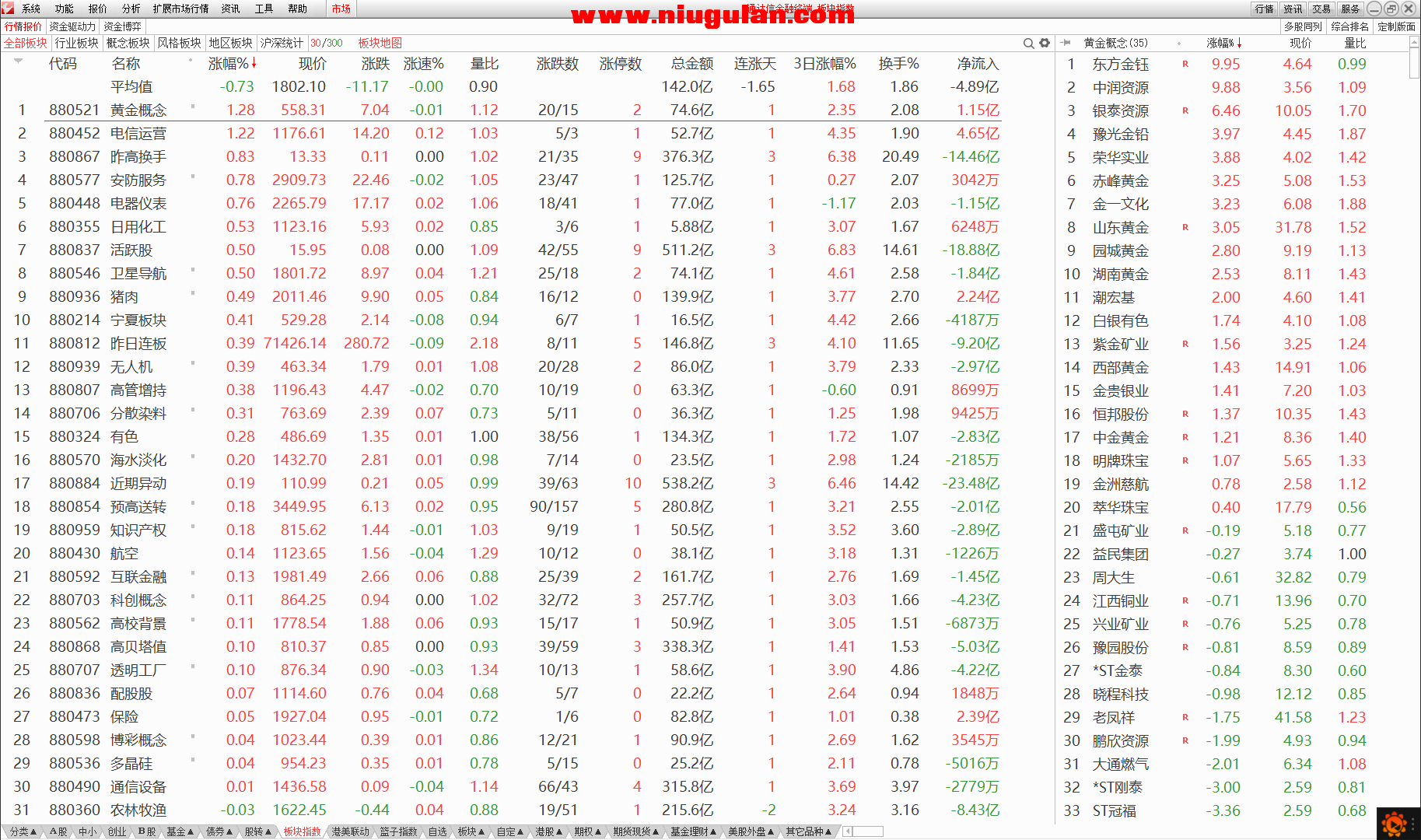Screen dimensions: 1421x840
Task: Expand the 板块▲ bottom tab menu
Action: [x=471, y=831]
